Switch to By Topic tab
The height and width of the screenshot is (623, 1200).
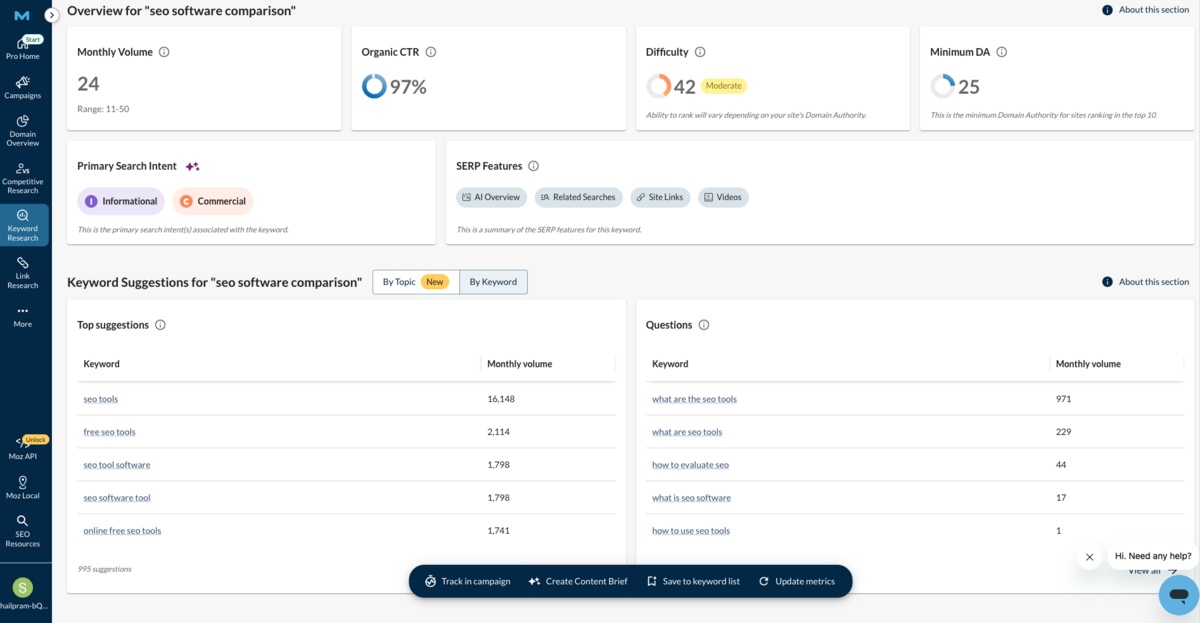[x=416, y=282]
